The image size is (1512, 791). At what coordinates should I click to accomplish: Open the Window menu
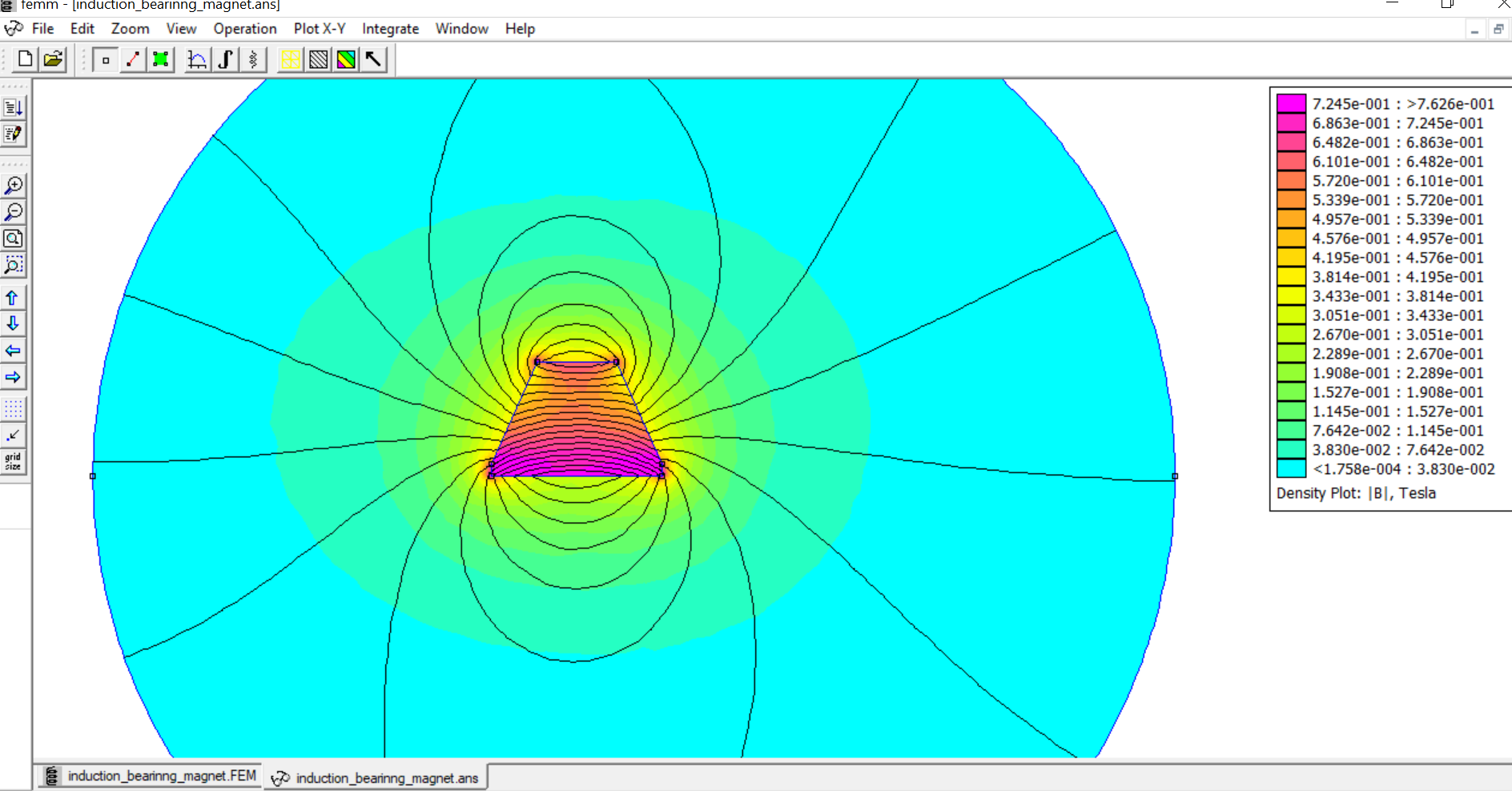pyautogui.click(x=462, y=29)
